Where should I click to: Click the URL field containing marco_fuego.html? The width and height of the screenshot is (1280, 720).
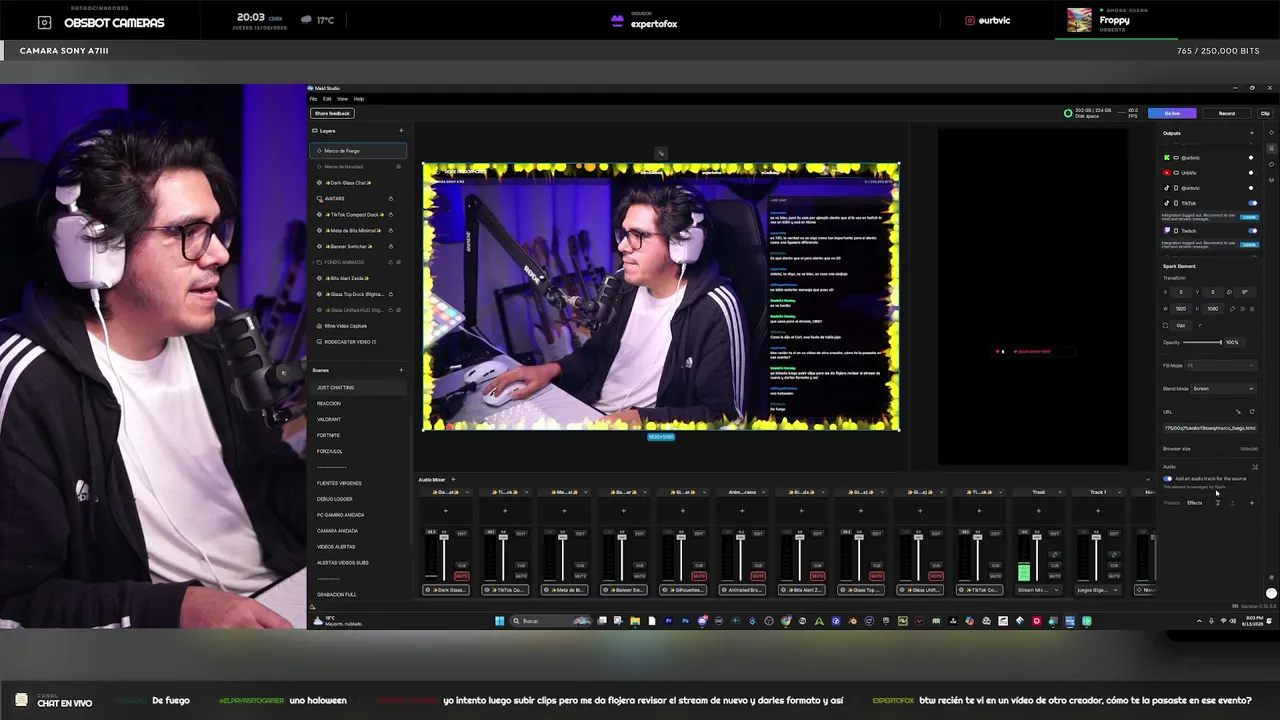[1210, 428]
